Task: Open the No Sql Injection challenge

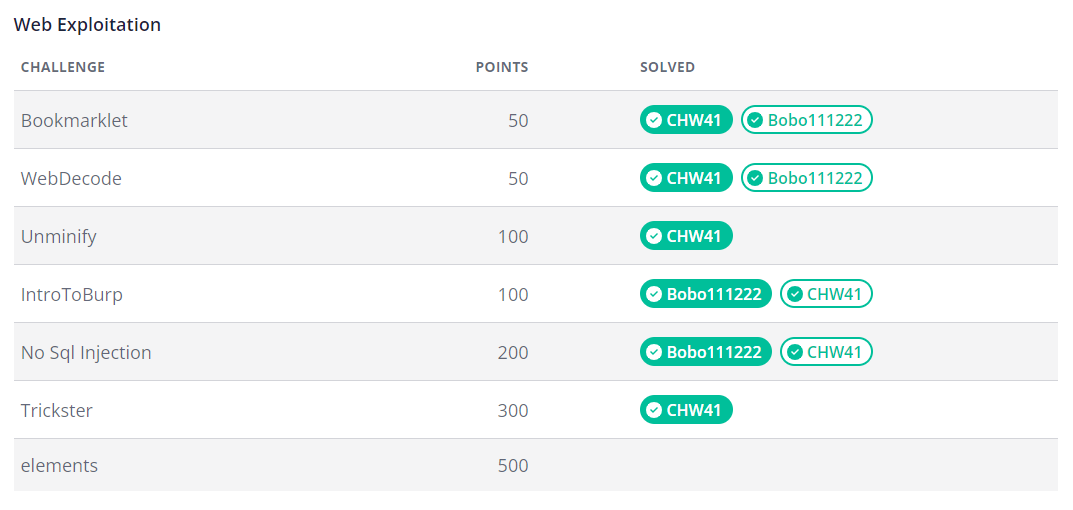Action: point(86,353)
